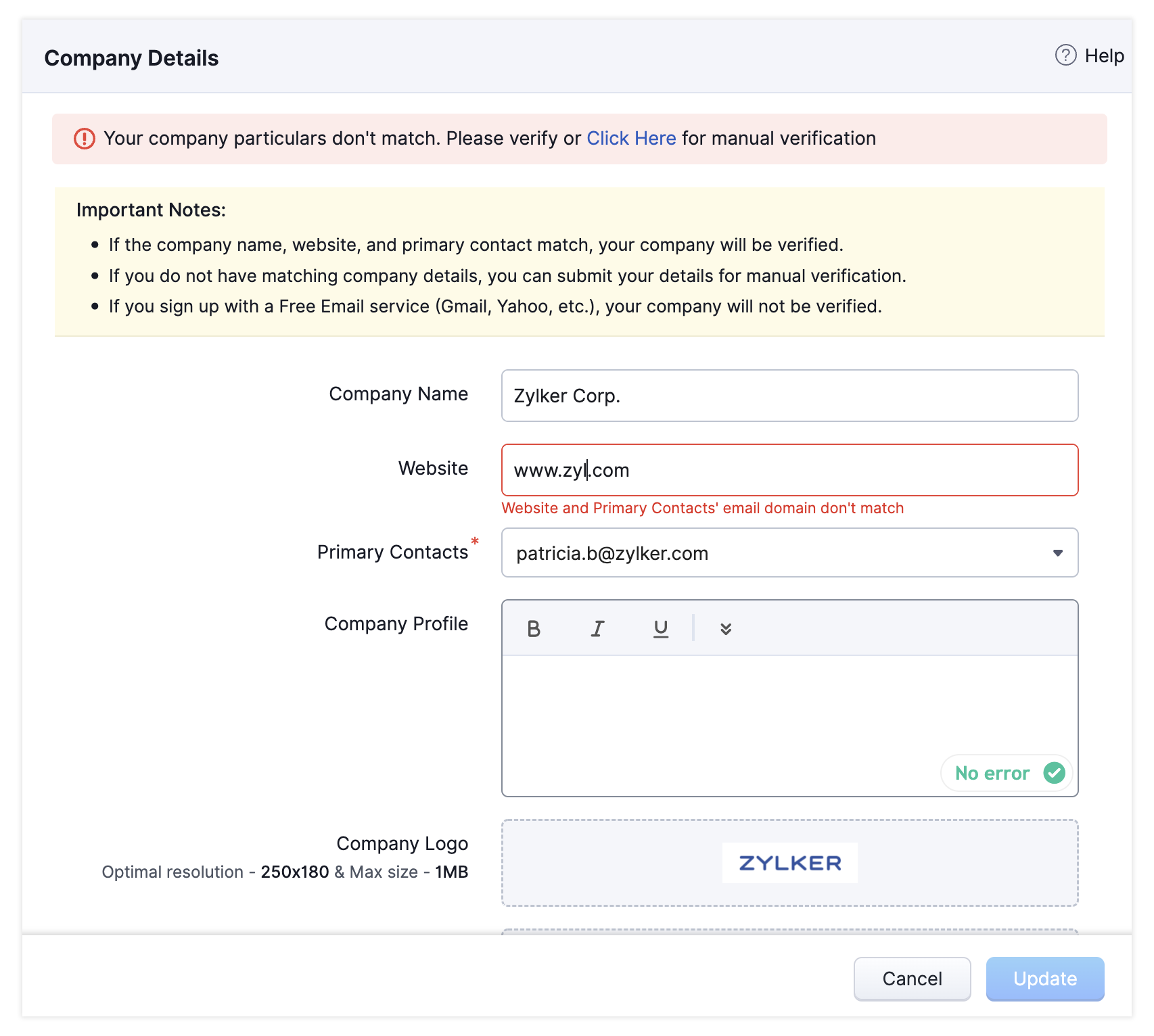The height and width of the screenshot is (1036, 1154).
Task: Click the green checkmark status icon
Action: pos(1054,773)
